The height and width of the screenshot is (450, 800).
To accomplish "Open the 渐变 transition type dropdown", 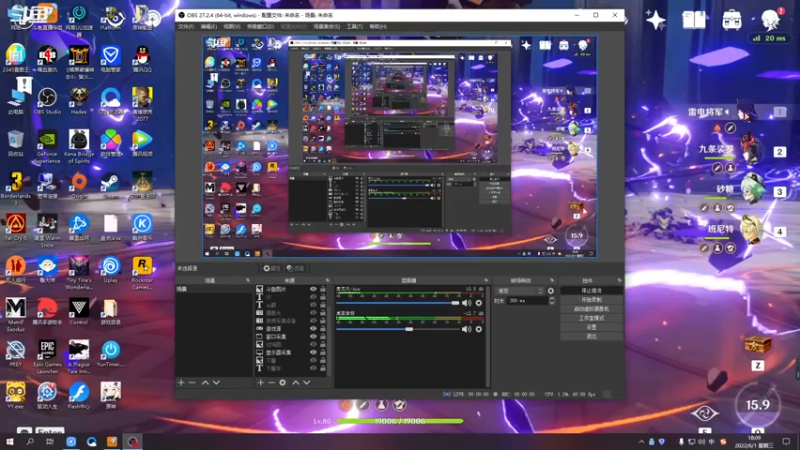I will pos(519,291).
